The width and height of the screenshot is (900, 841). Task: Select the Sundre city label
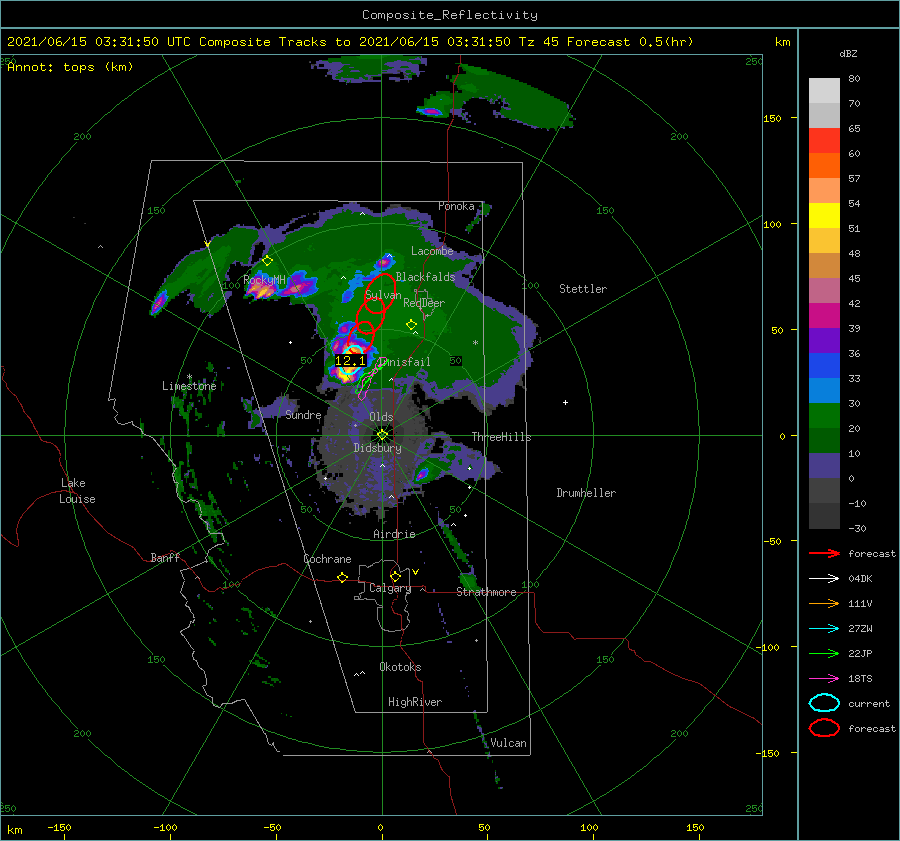click(303, 414)
